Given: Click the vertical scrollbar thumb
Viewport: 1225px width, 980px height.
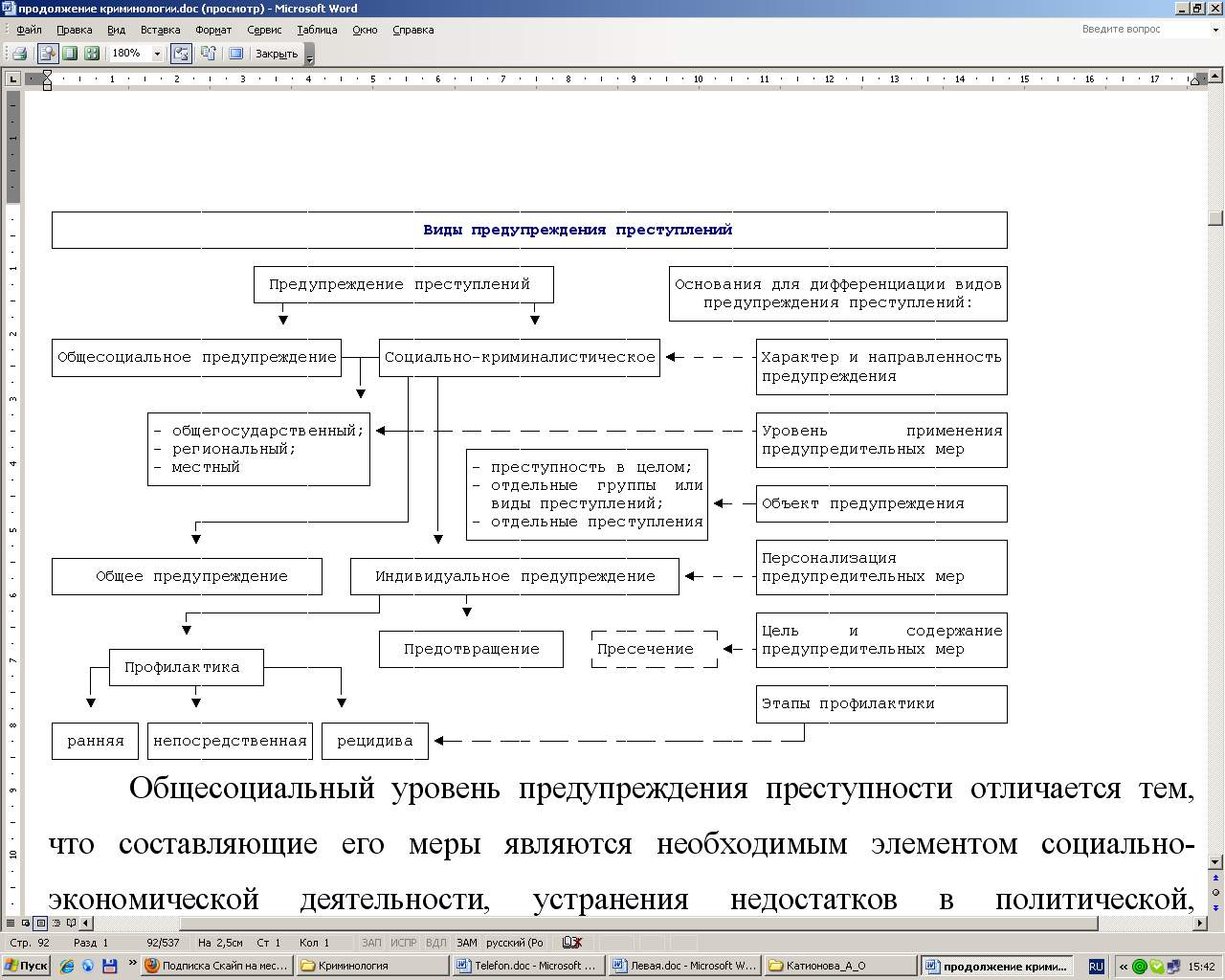Looking at the screenshot, I should (x=1216, y=218).
